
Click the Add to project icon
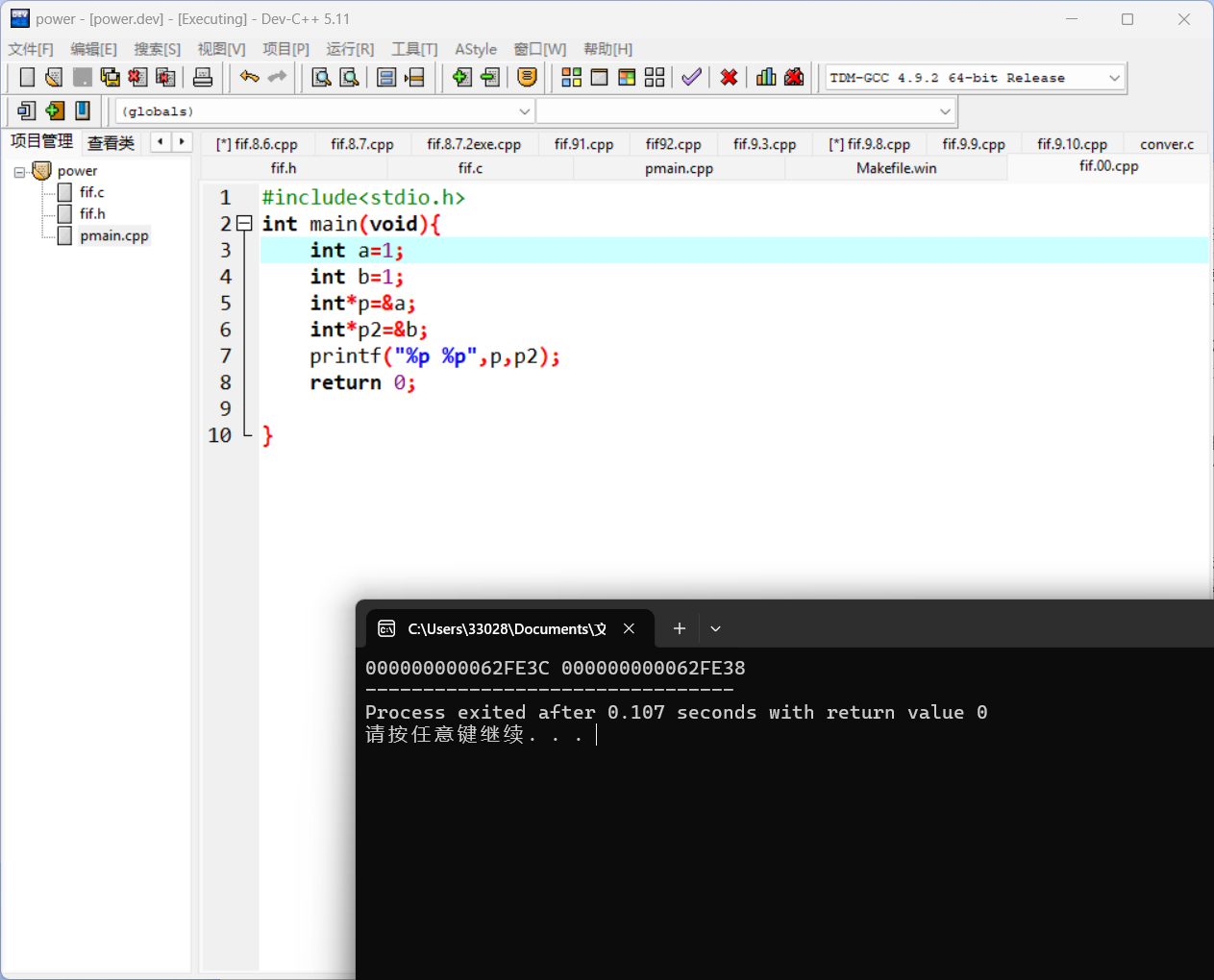[x=462, y=78]
